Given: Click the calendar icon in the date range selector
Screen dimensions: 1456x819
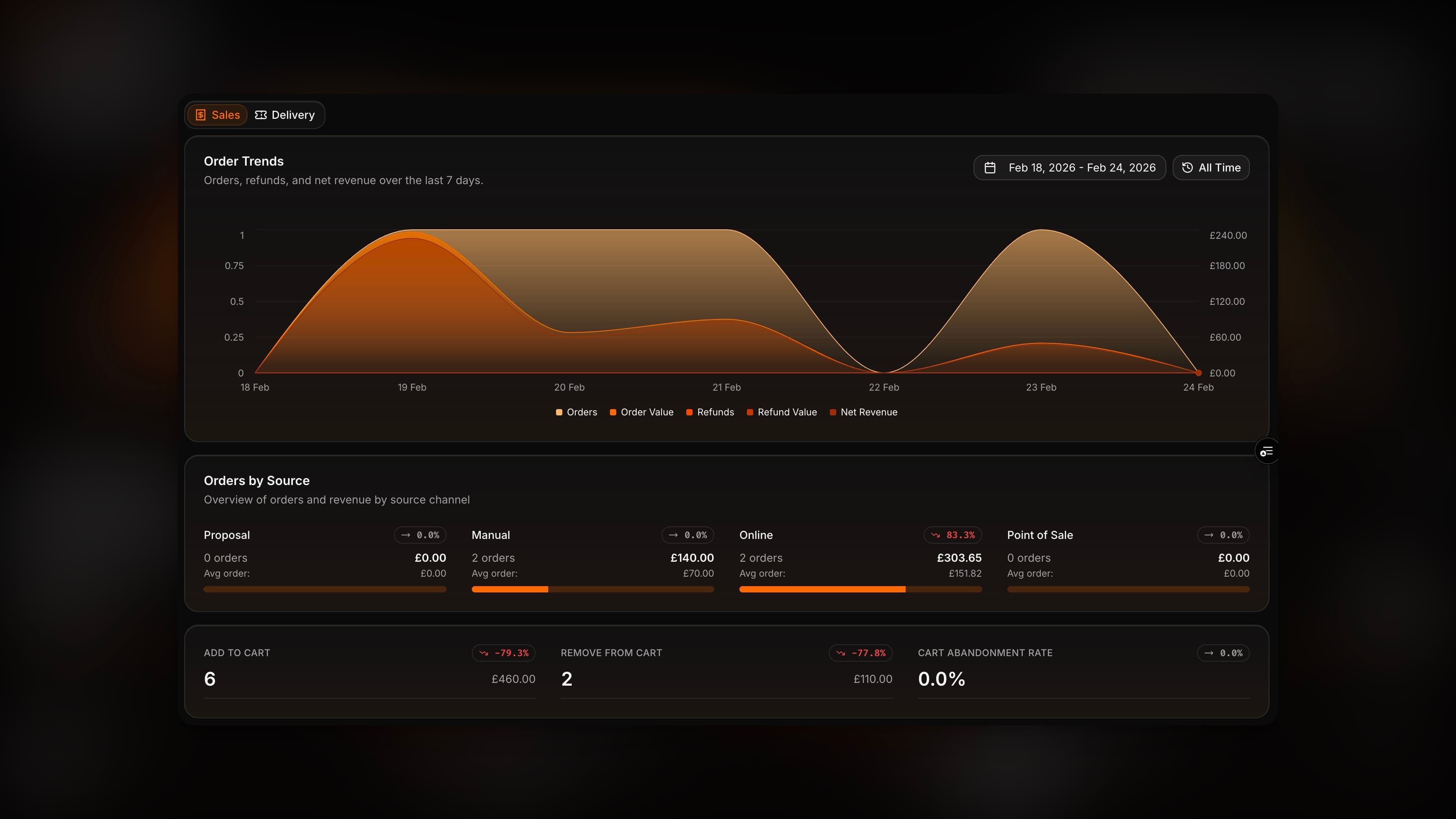Looking at the screenshot, I should point(991,167).
